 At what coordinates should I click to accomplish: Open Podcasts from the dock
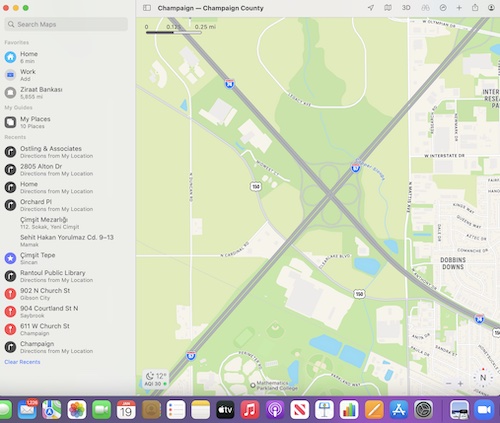click(x=275, y=410)
